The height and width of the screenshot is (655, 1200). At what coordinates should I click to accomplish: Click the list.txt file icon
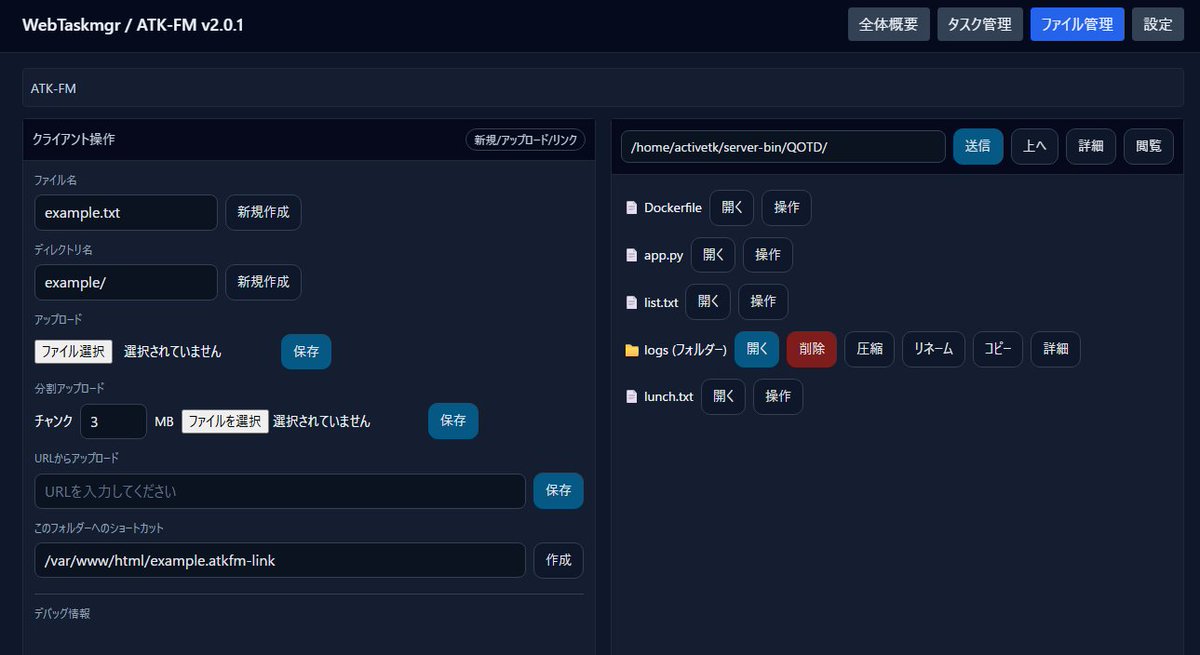click(x=631, y=302)
